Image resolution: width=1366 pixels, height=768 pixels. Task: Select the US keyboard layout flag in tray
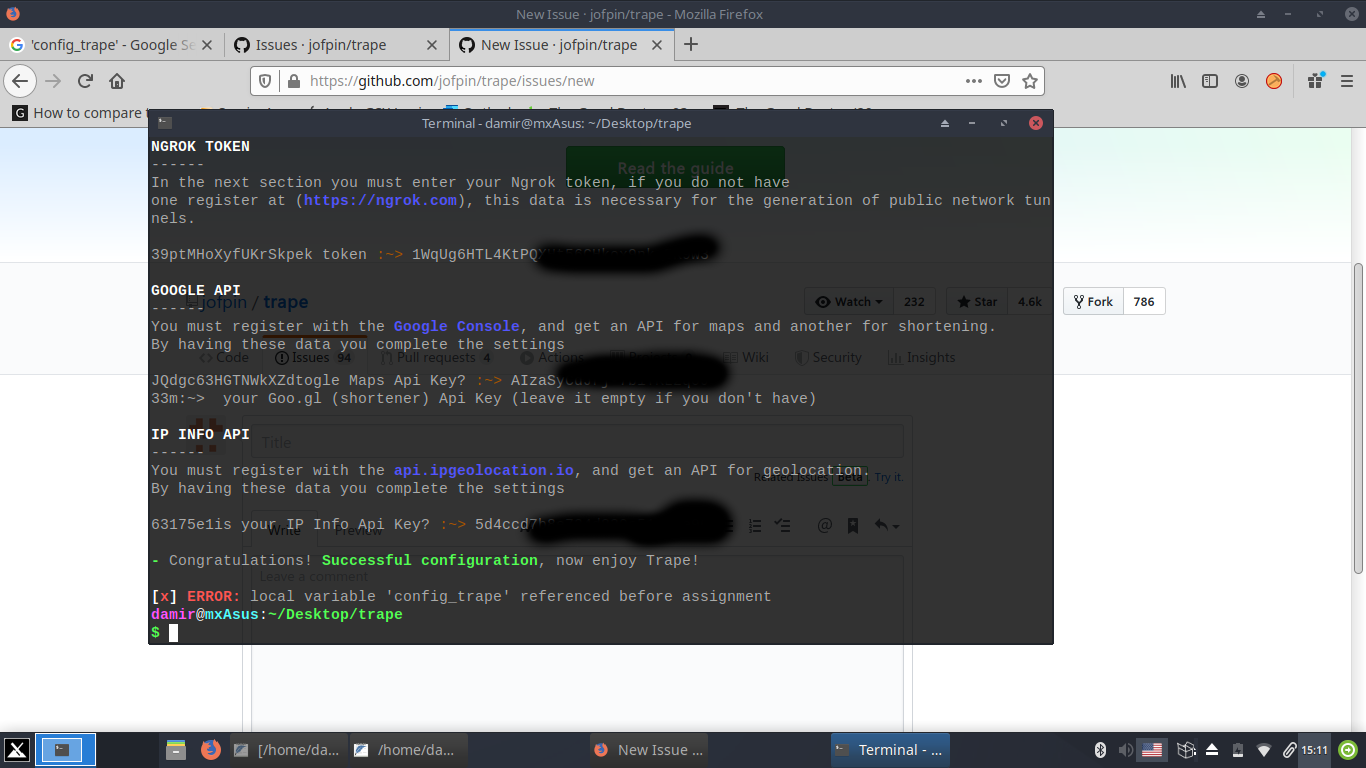pos(1152,750)
